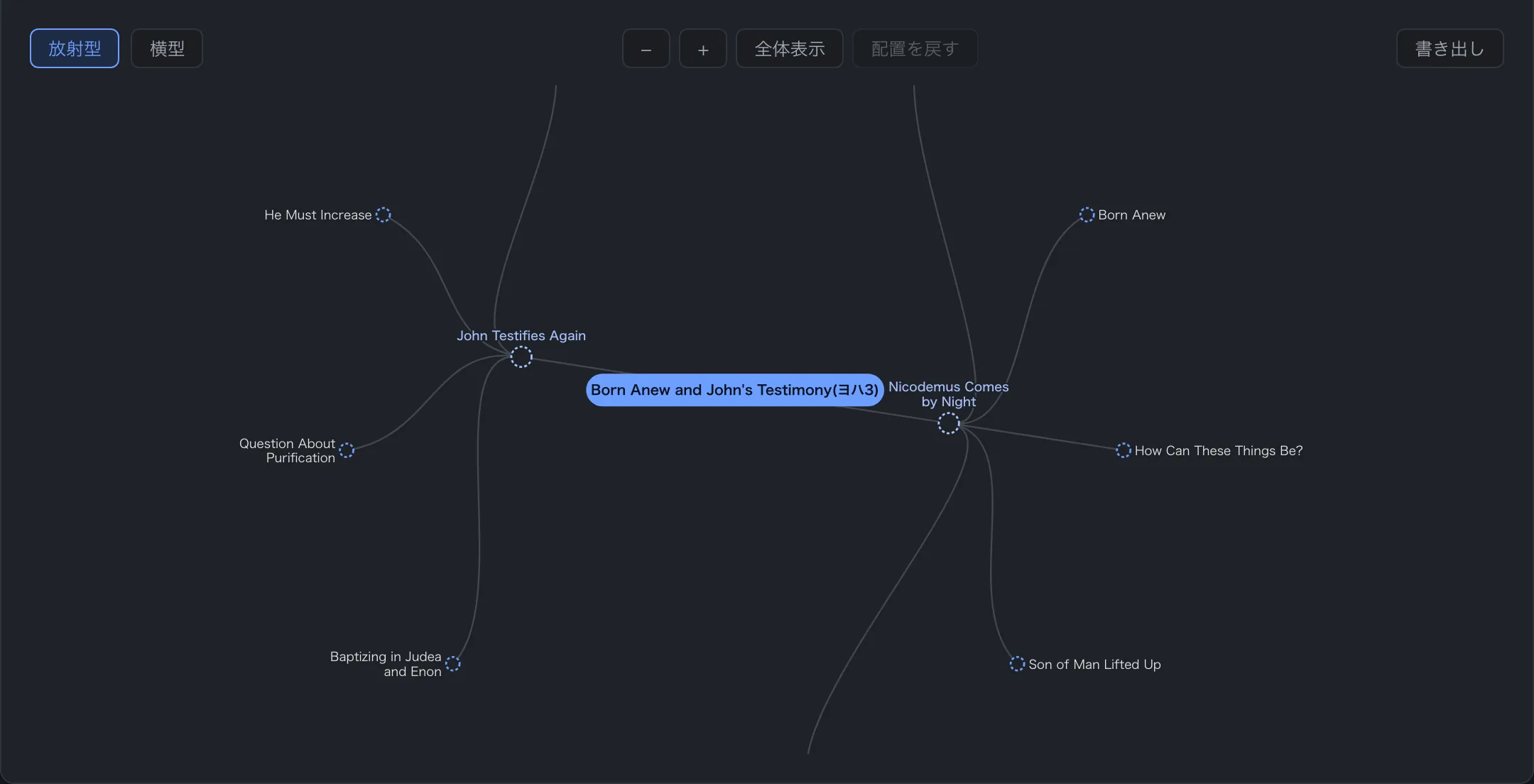Click the 配置を戻す reset layout button
Screen dimensions: 1534x784
point(915,48)
